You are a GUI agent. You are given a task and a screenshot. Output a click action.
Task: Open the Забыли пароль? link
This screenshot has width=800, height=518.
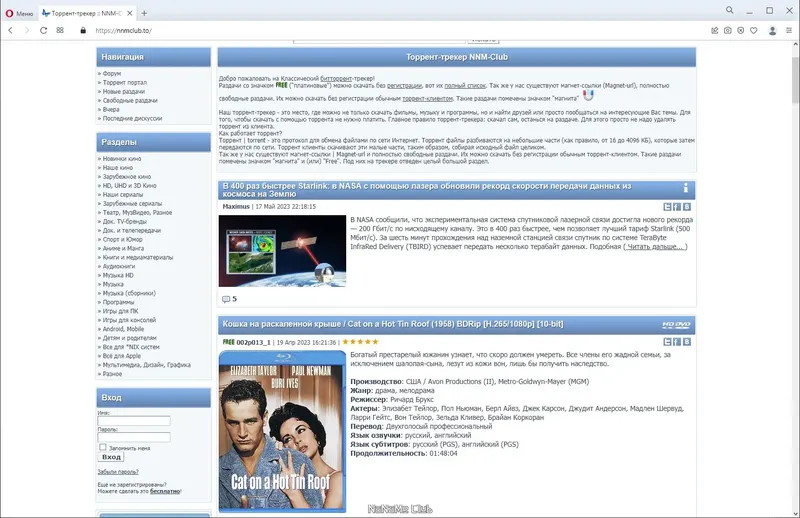coord(118,472)
